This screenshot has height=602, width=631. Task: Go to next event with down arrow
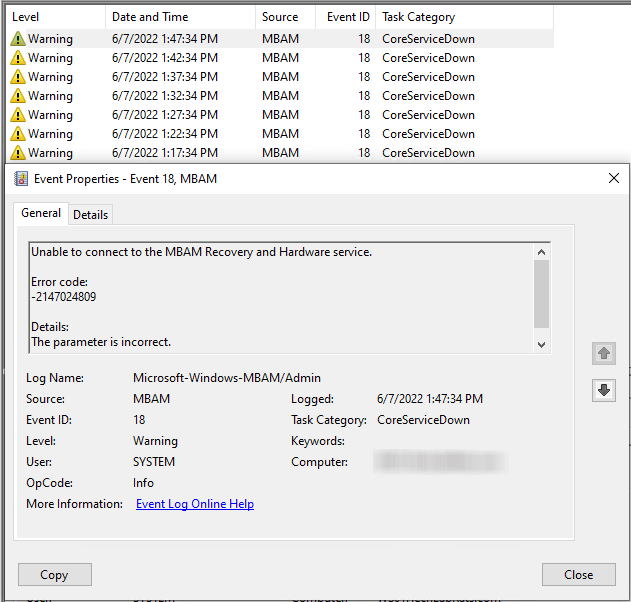(604, 390)
